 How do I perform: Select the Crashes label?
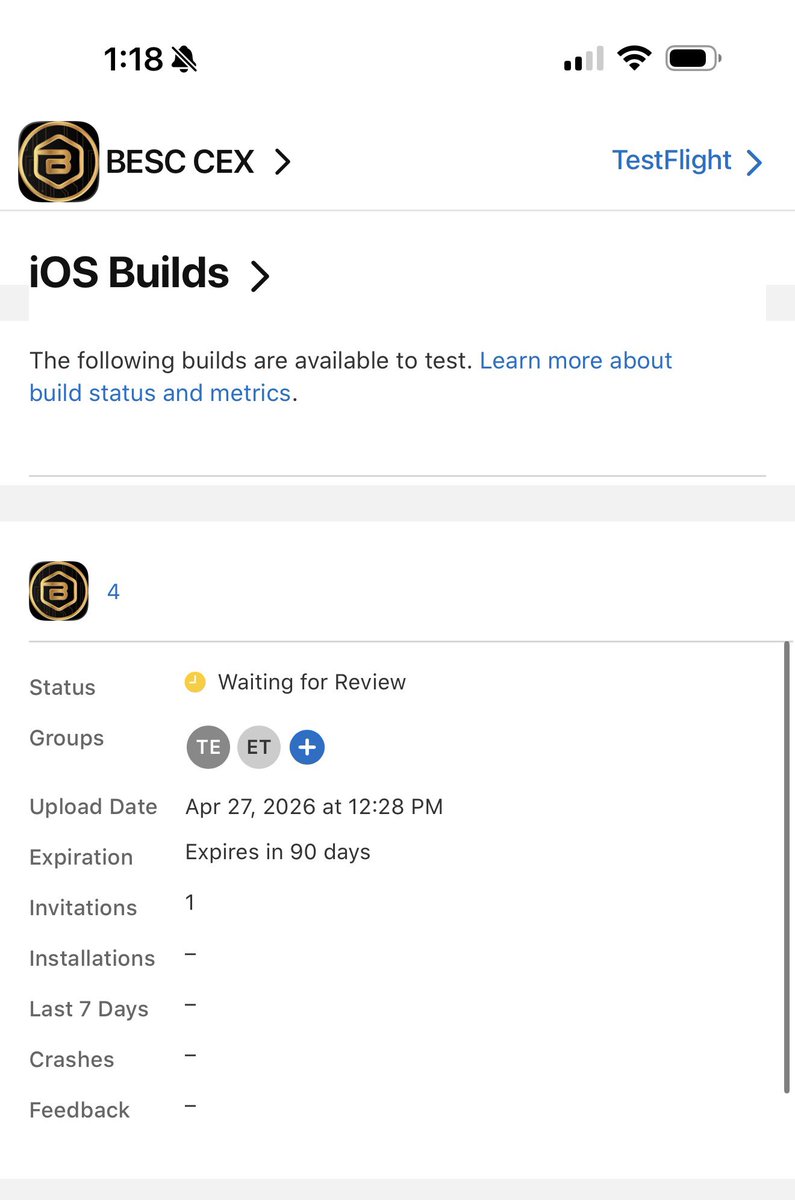pyautogui.click(x=72, y=1059)
